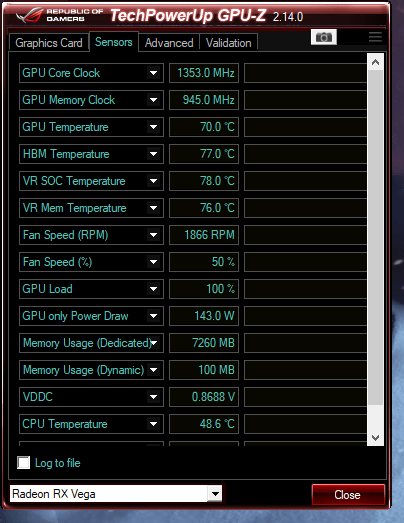
Task: Go to the Validation tab
Action: click(x=229, y=43)
